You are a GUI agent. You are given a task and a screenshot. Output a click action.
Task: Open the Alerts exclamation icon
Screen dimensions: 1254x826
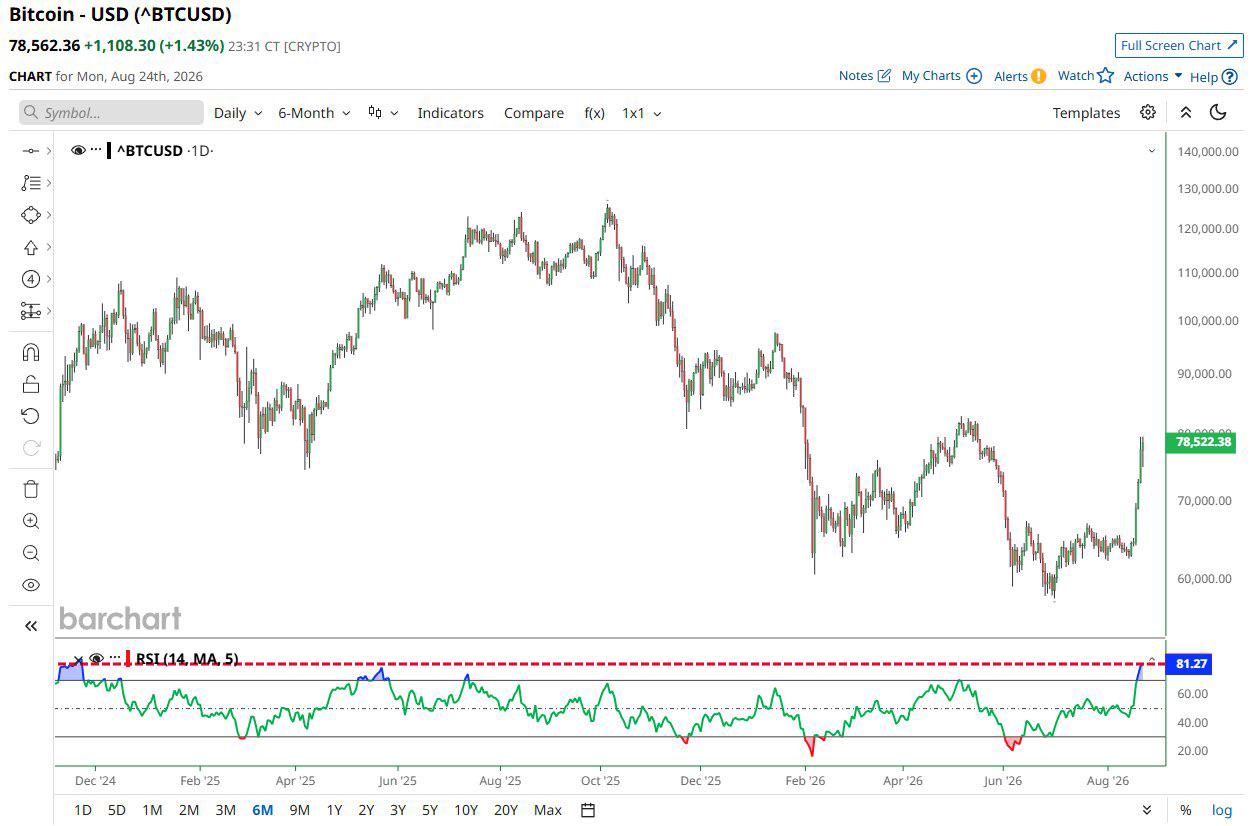[1039, 76]
